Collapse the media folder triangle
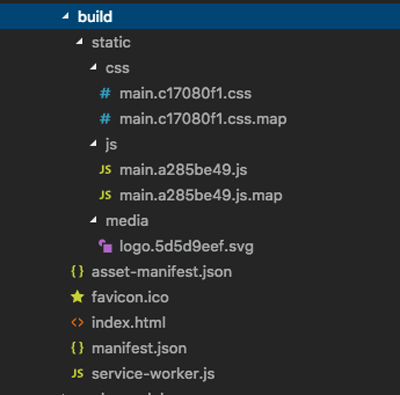This screenshot has width=400, height=395. click(x=93, y=220)
